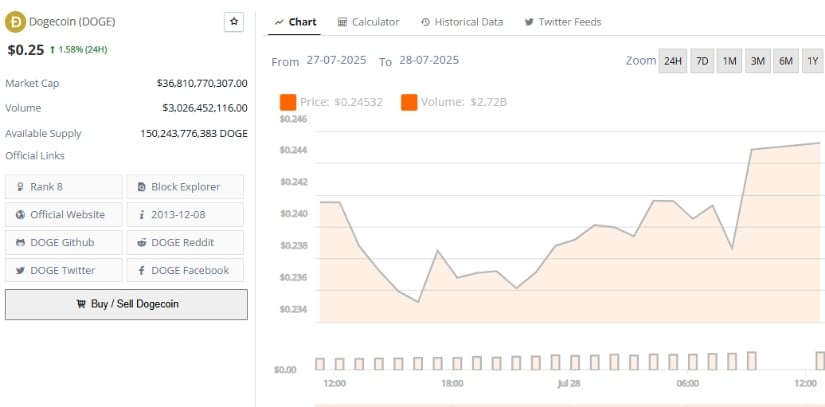This screenshot has width=825, height=407.
Task: Click the Rank 8 button
Action: pos(64,187)
